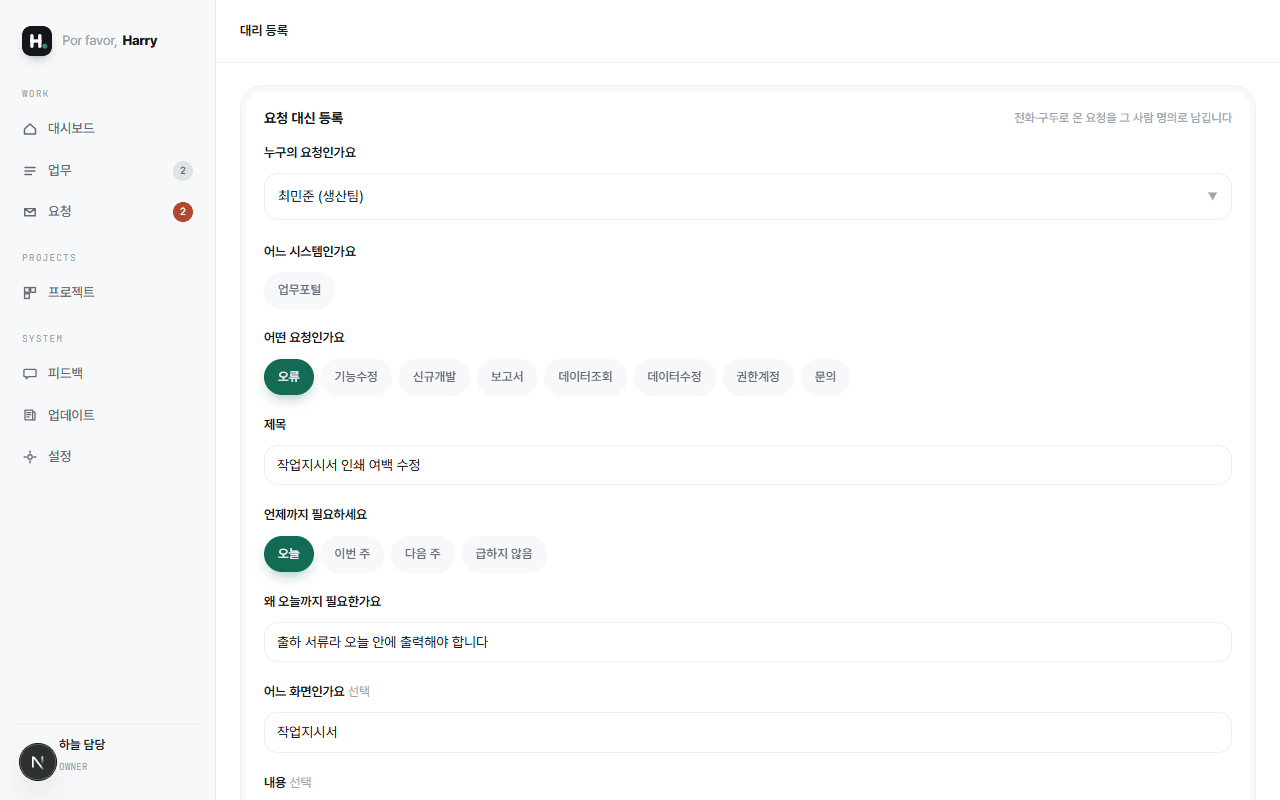This screenshot has height=800, width=1280.
Task: Click the unread count badge beside 요청
Action: [182, 212]
